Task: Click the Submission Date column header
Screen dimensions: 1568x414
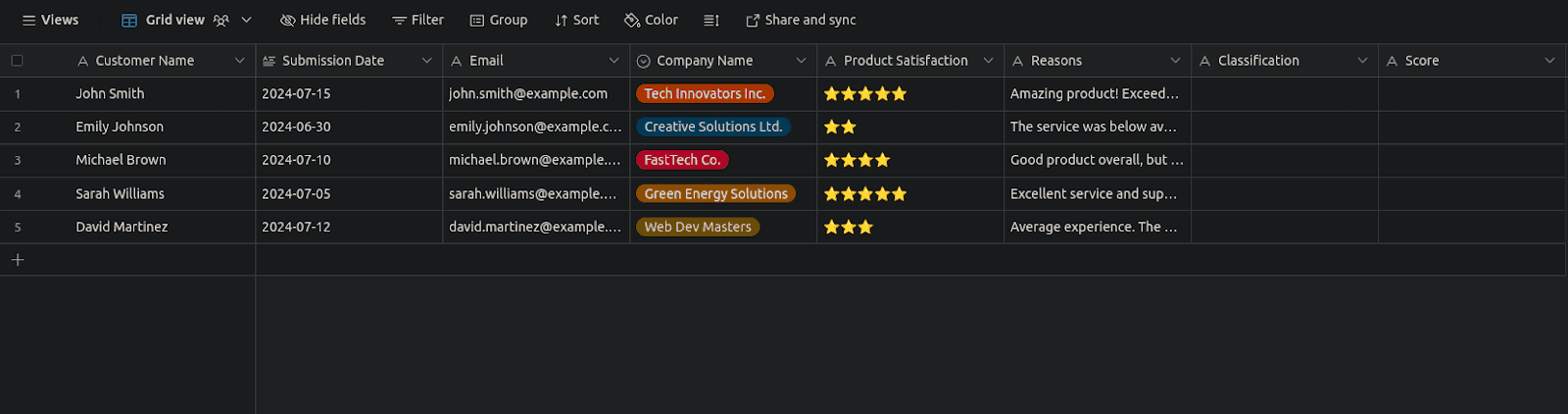Action: pyautogui.click(x=333, y=61)
